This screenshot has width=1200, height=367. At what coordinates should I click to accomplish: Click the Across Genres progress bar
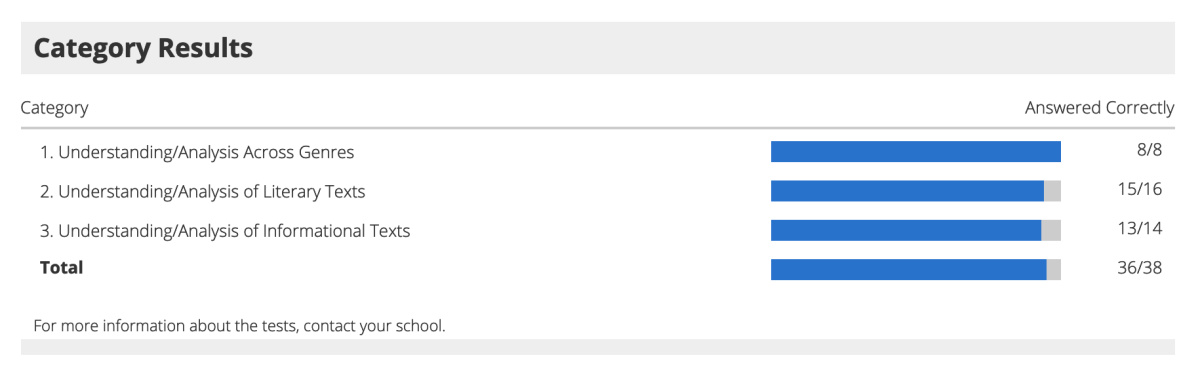(x=916, y=152)
